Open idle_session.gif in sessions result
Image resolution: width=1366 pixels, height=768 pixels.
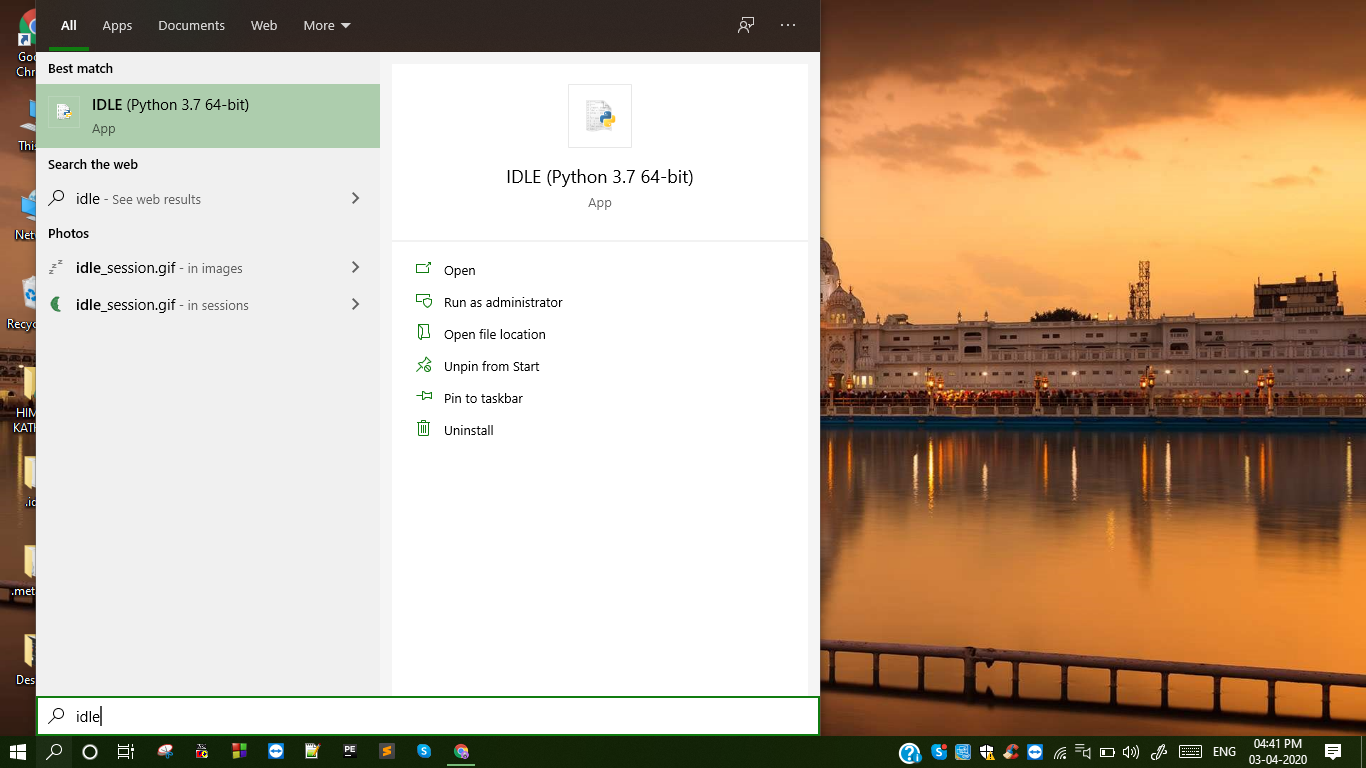pyautogui.click(x=208, y=304)
